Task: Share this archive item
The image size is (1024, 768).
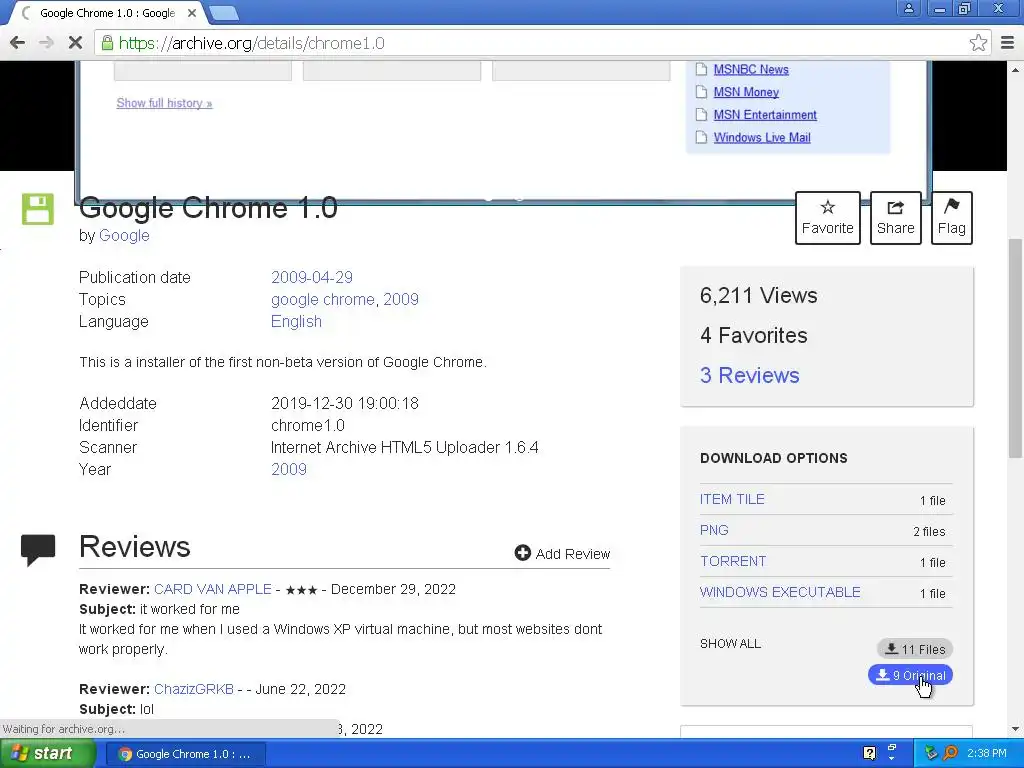Action: click(895, 217)
